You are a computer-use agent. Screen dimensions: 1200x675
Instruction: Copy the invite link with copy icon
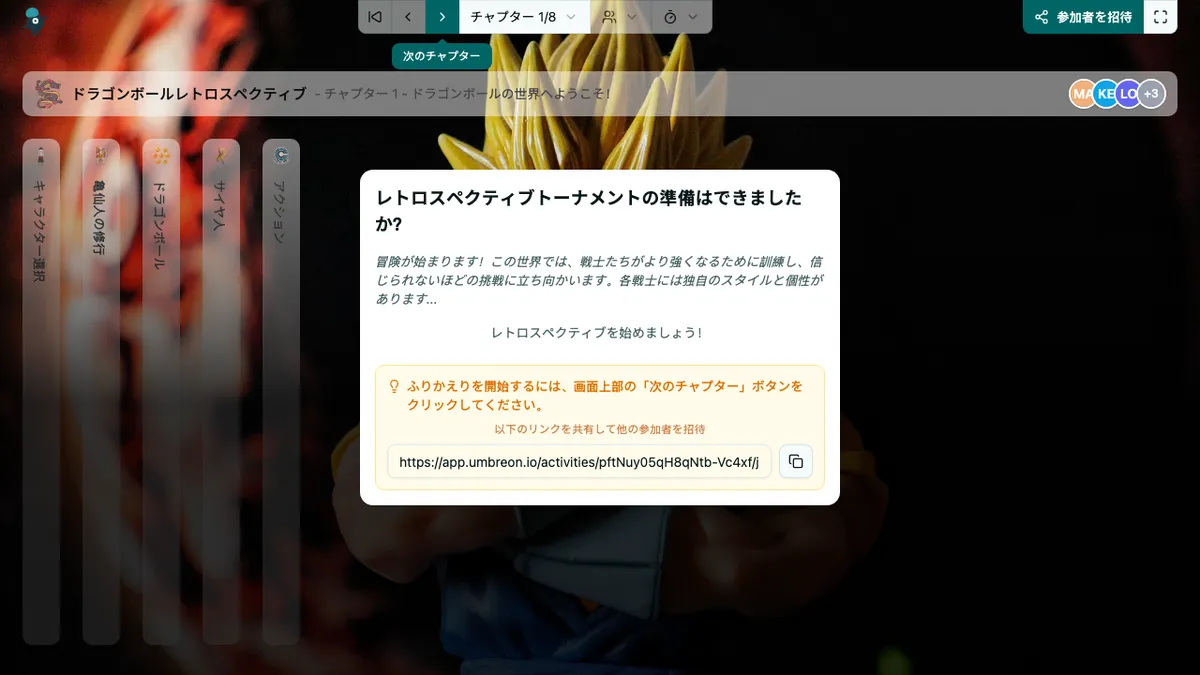pos(796,461)
